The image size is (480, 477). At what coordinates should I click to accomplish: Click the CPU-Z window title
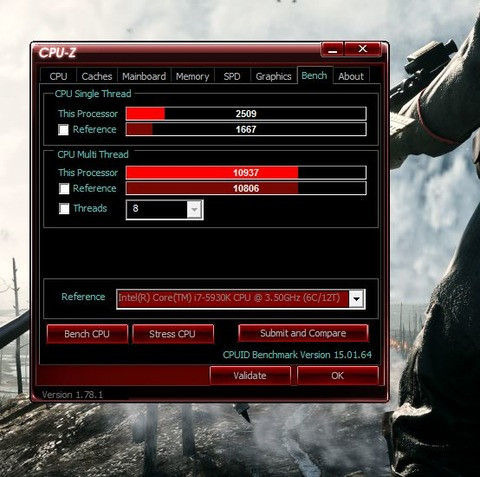pos(57,53)
